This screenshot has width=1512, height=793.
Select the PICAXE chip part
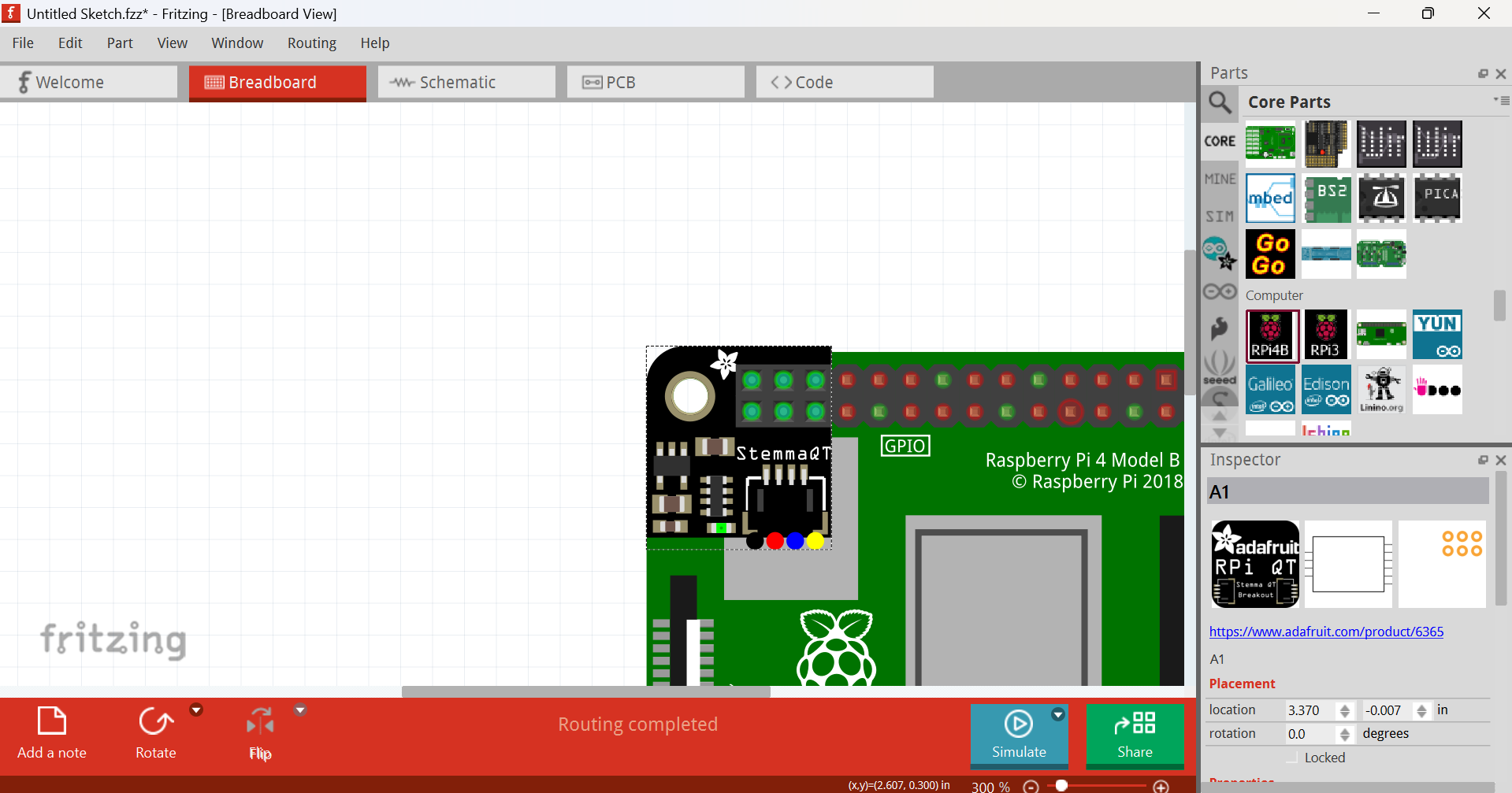[x=1437, y=198]
